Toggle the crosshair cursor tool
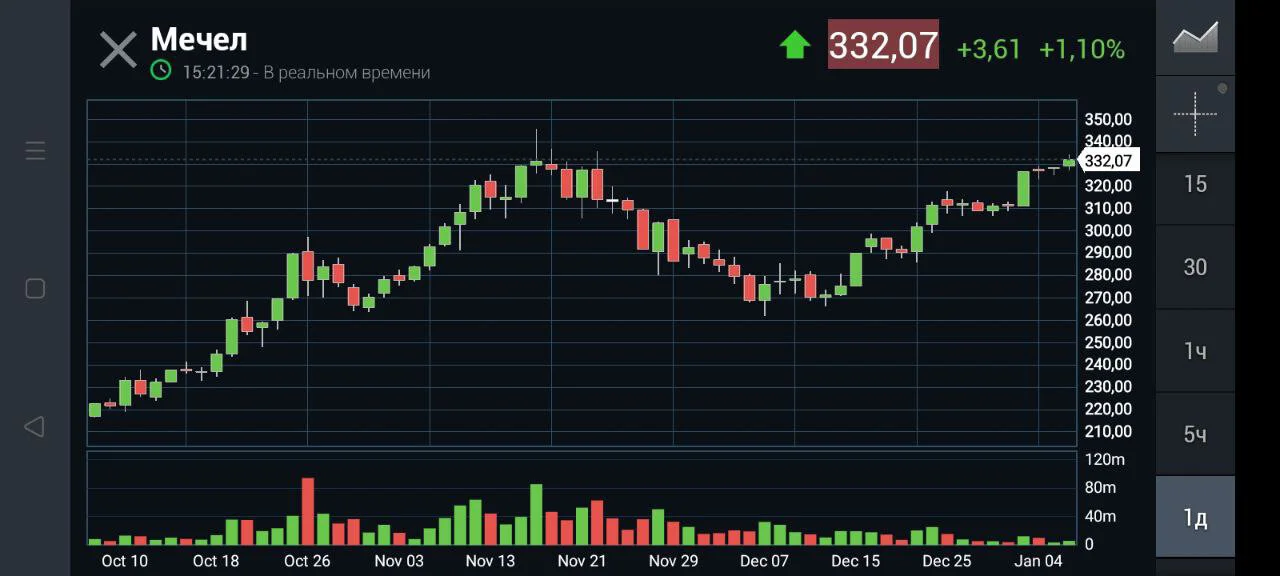 [x=1195, y=114]
